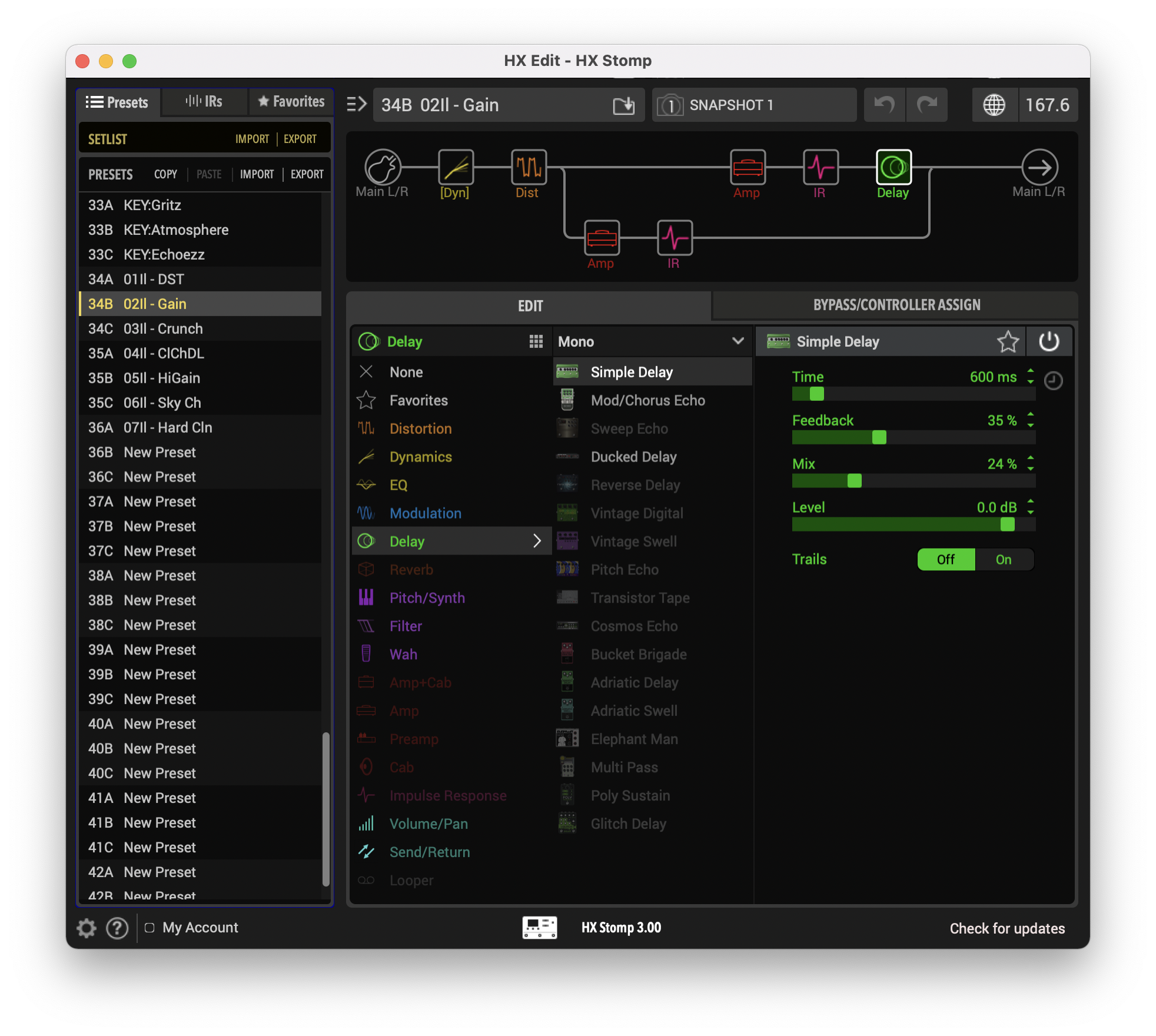
Task: Click the tempo sync clock icon
Action: pos(1053,381)
